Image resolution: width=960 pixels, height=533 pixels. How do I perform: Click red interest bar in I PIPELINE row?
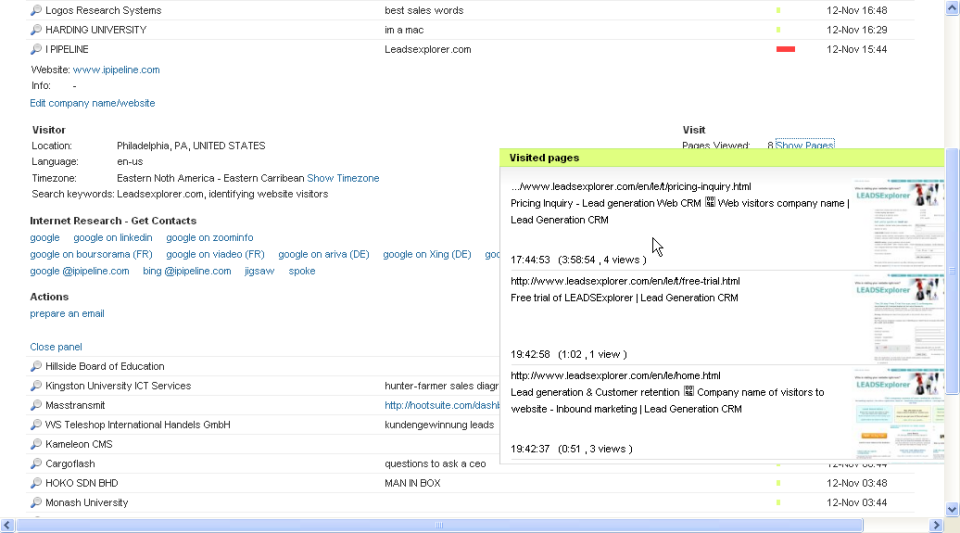coord(786,50)
